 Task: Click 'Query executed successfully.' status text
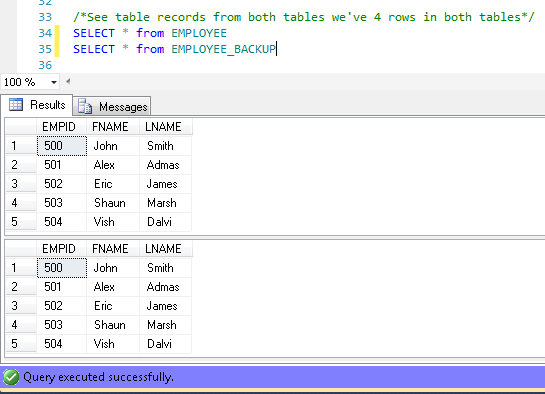click(98, 377)
